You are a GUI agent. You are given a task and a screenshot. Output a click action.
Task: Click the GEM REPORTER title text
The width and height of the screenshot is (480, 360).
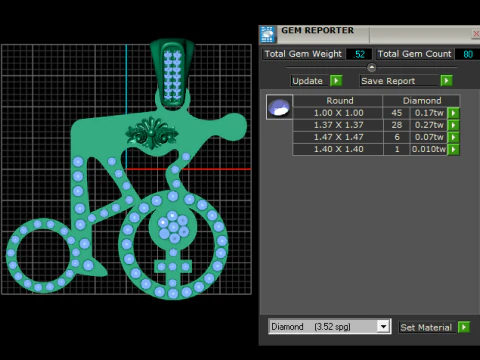[x=317, y=30]
